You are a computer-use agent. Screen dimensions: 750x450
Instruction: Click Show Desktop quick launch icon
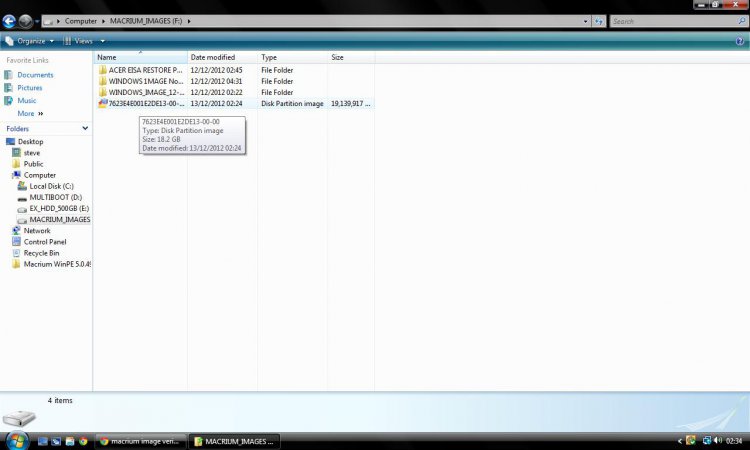pos(43,441)
